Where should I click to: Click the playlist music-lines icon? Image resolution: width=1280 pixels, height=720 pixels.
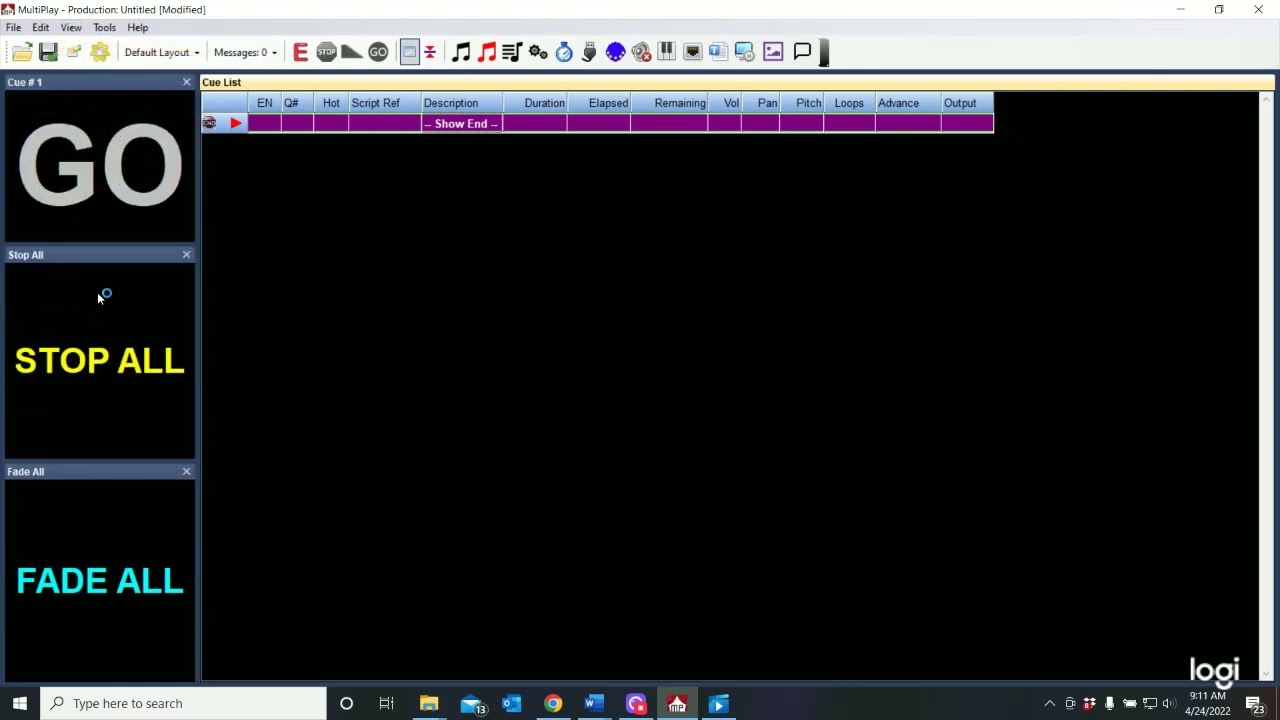512,52
